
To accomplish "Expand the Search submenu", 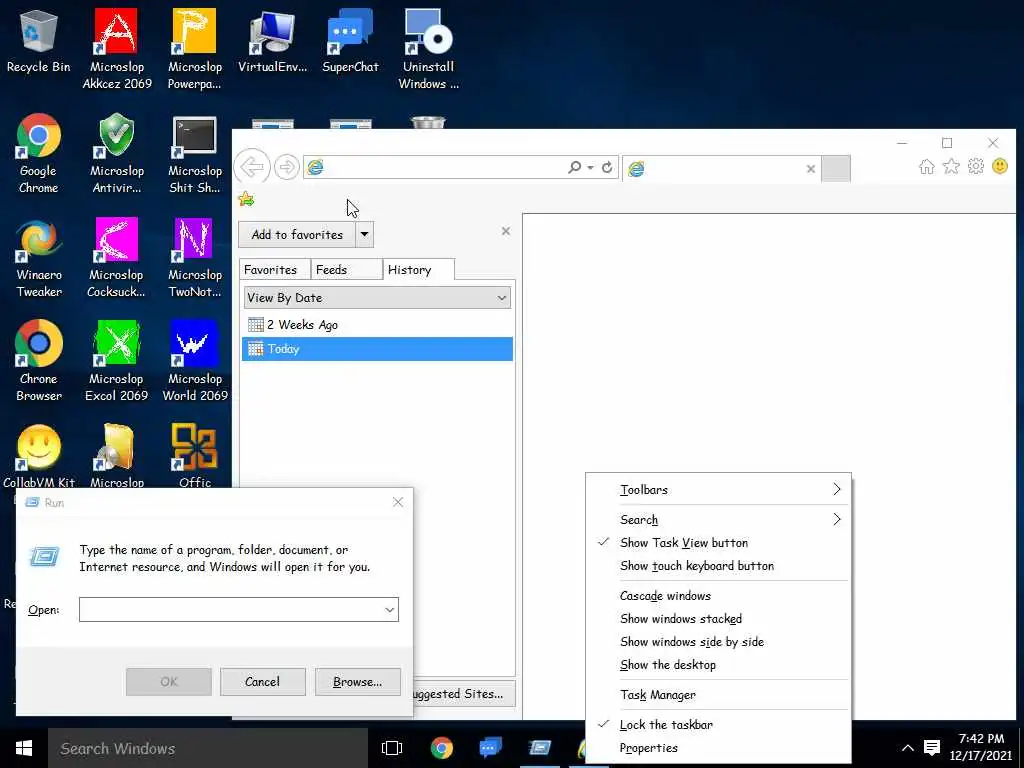I will coord(718,520).
